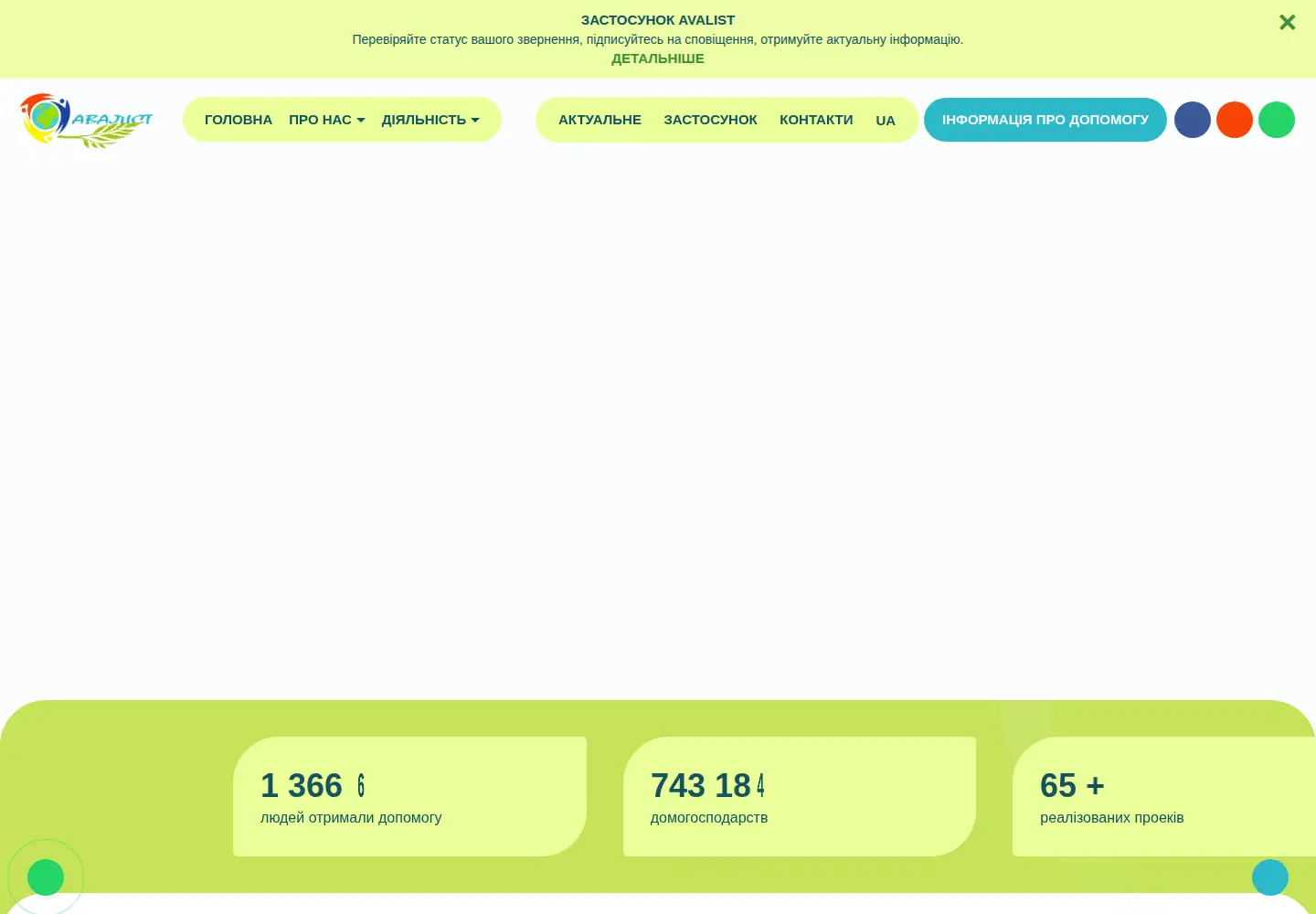Click the banner heading ЗАСТОСУНОК AVALIST
1316x914 pixels.
658,20
